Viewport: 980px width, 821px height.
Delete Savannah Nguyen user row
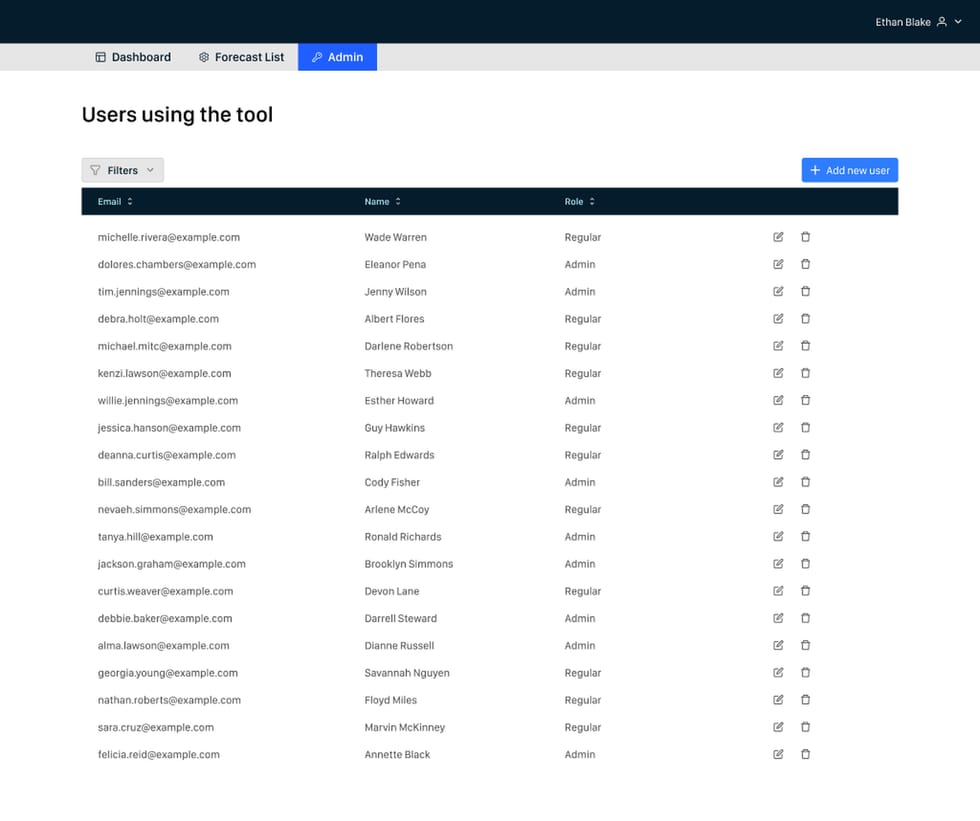coord(806,672)
